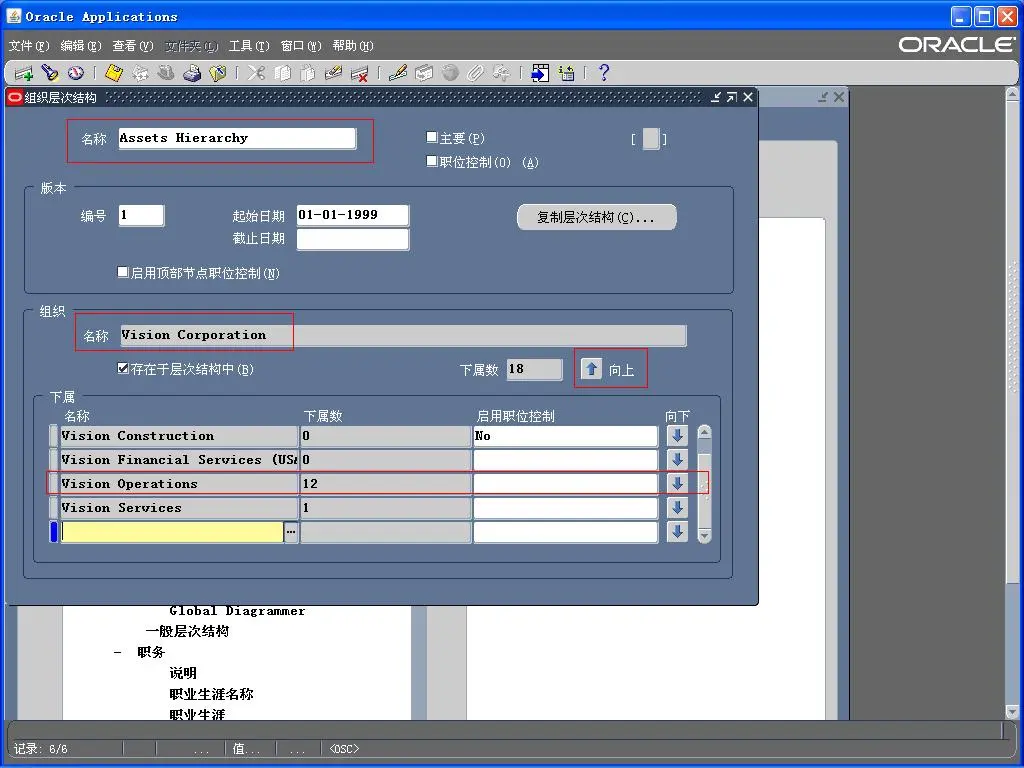Image resolution: width=1024 pixels, height=768 pixels.
Task: Click the blue arrow window toolbar icon
Action: point(540,73)
